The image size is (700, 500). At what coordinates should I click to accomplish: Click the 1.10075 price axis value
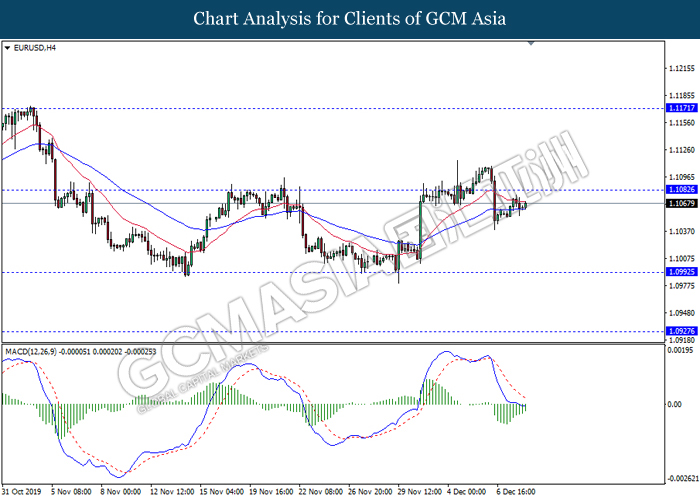click(681, 258)
